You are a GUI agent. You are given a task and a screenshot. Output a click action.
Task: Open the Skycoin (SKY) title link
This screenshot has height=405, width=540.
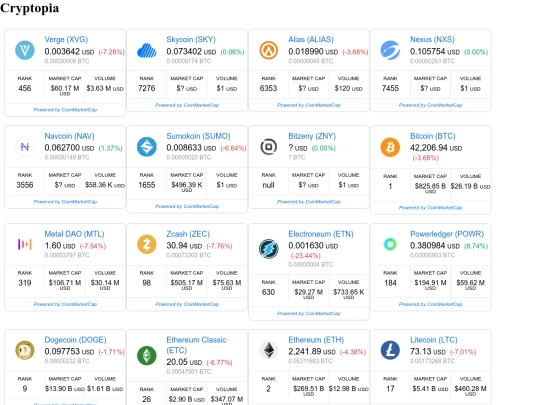tap(191, 40)
